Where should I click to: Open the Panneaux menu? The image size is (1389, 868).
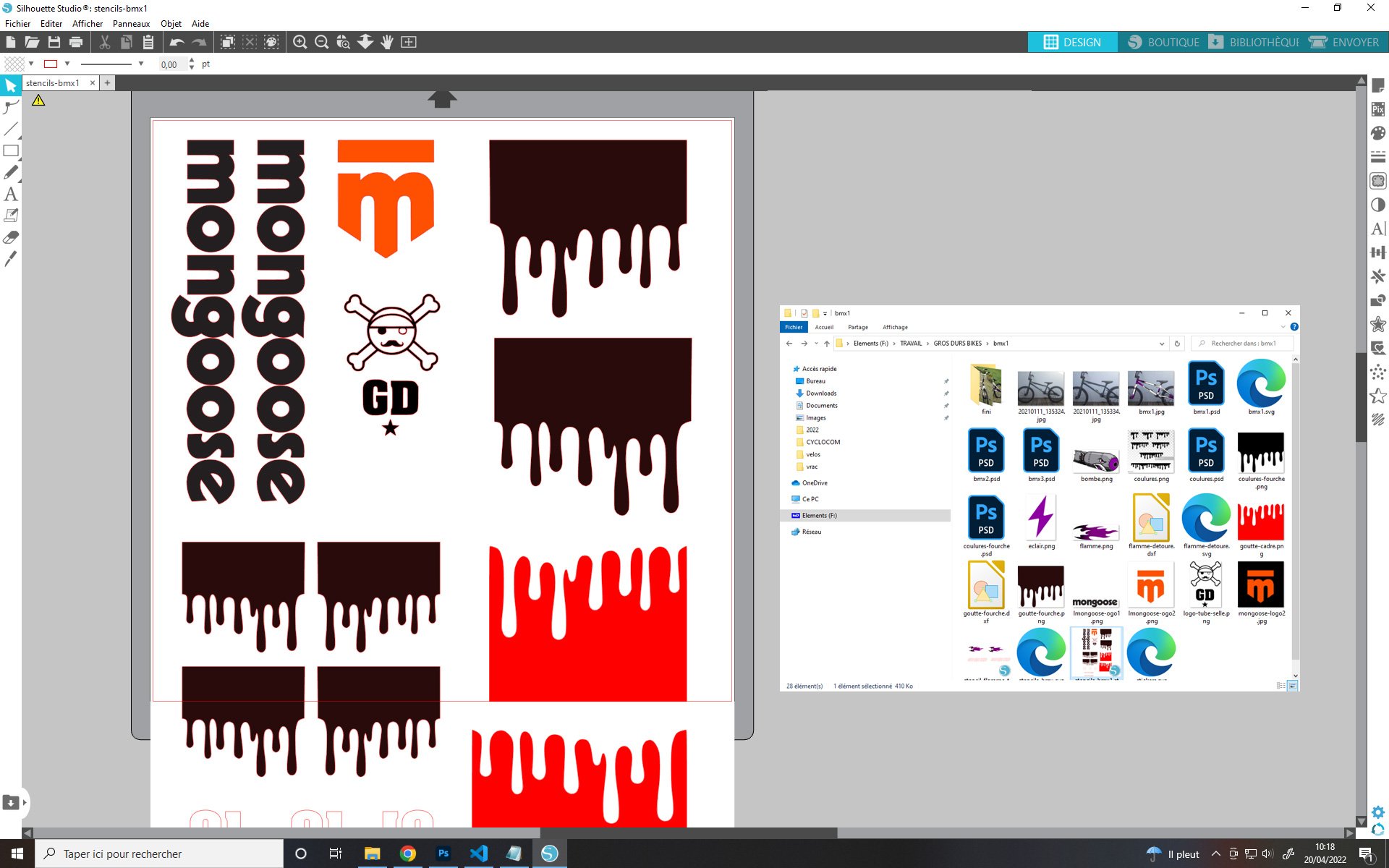pos(131,24)
